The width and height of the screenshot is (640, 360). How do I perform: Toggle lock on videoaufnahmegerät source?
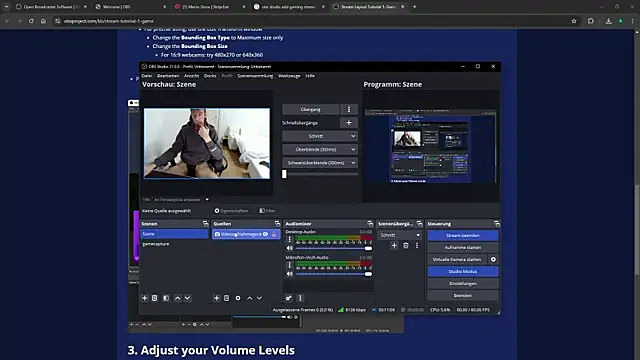point(274,234)
